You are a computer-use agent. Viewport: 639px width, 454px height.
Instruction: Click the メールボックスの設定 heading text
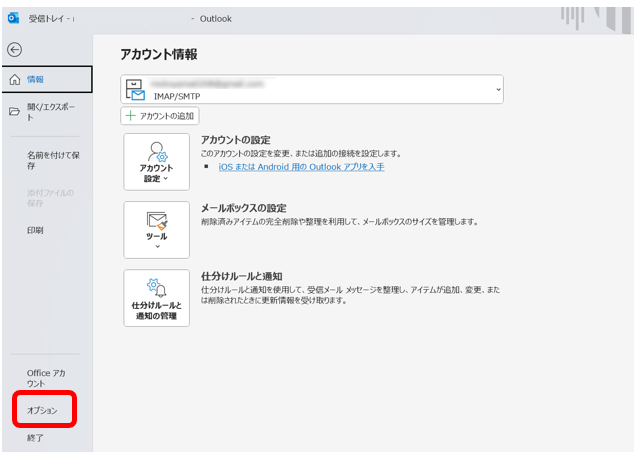[243, 208]
